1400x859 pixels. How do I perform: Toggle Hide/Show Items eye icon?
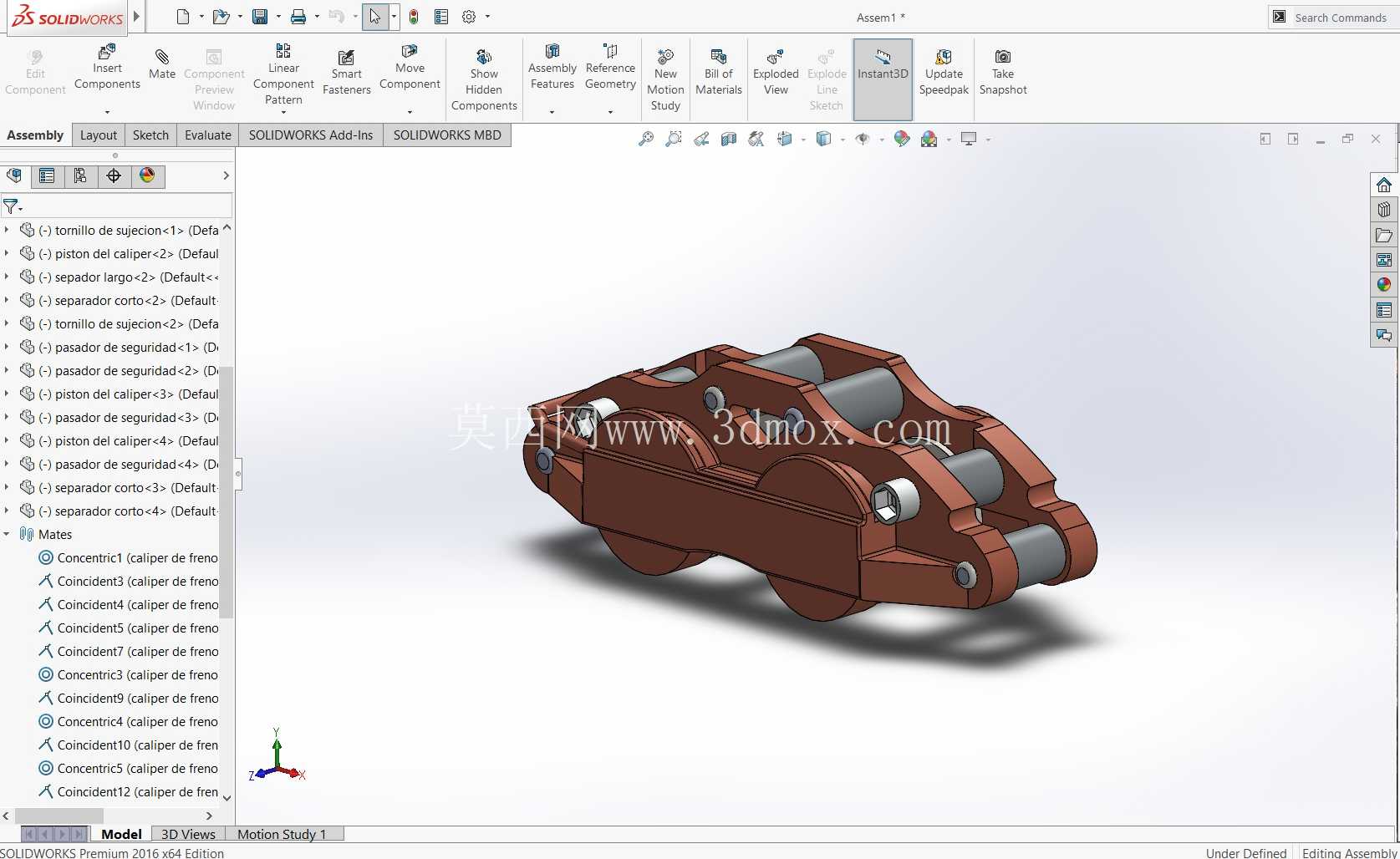point(863,139)
